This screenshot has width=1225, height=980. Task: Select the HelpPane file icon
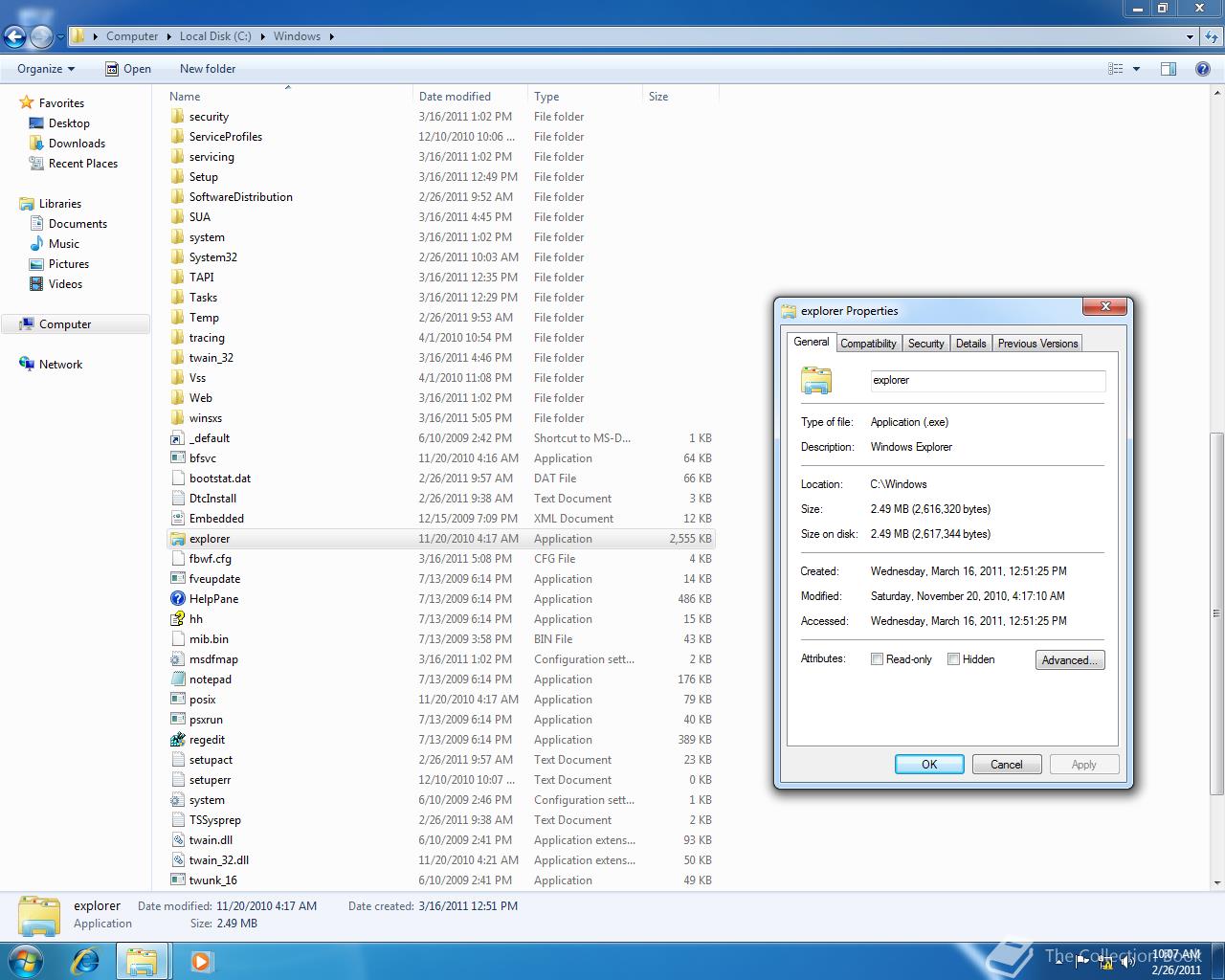(177, 599)
